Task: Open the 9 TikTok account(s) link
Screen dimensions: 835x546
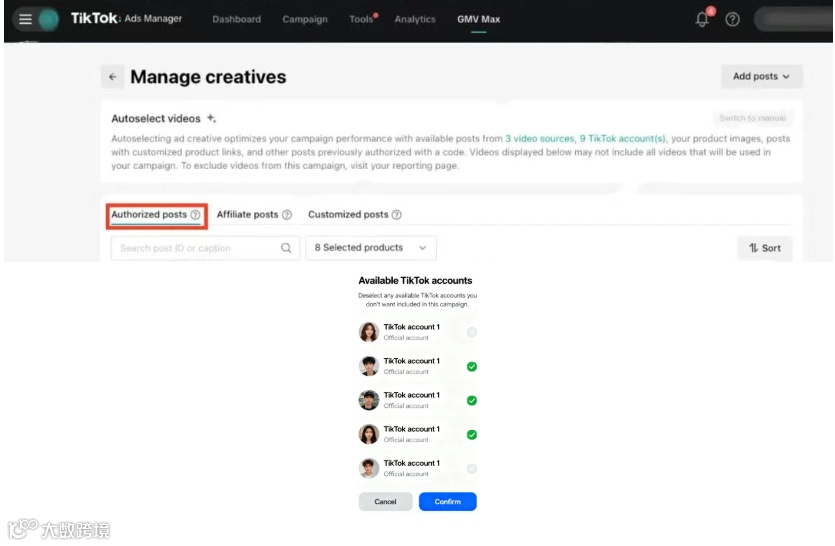Action: coord(623,138)
